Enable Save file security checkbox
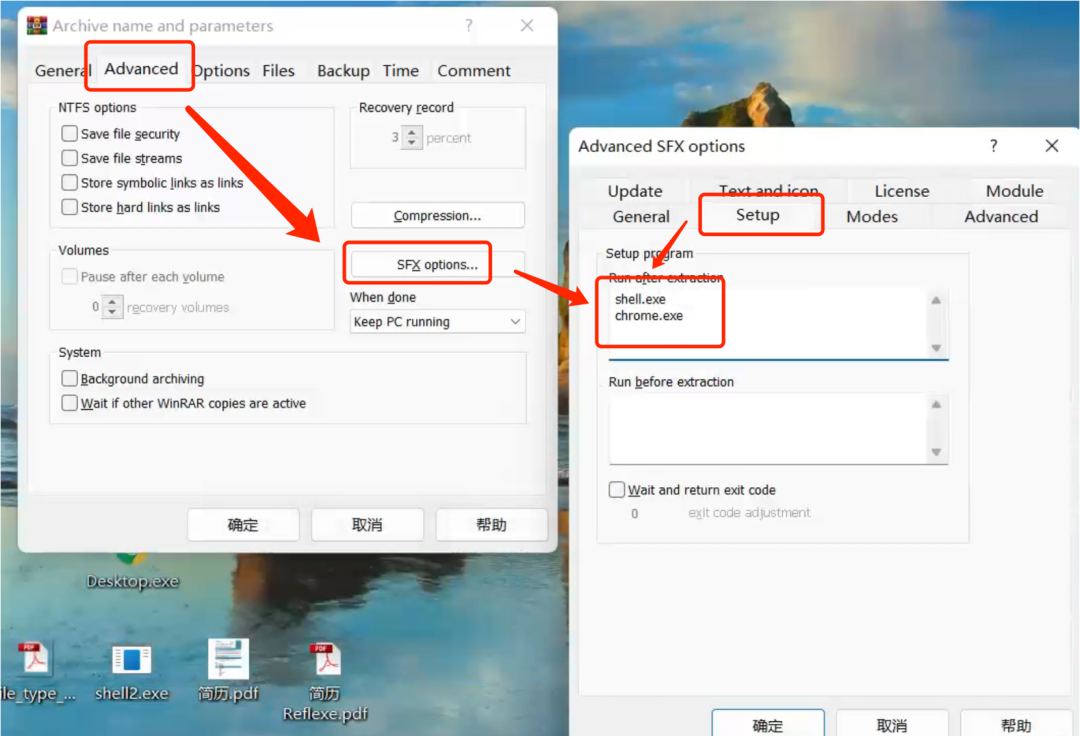Image resolution: width=1080 pixels, height=736 pixels. pyautogui.click(x=70, y=133)
